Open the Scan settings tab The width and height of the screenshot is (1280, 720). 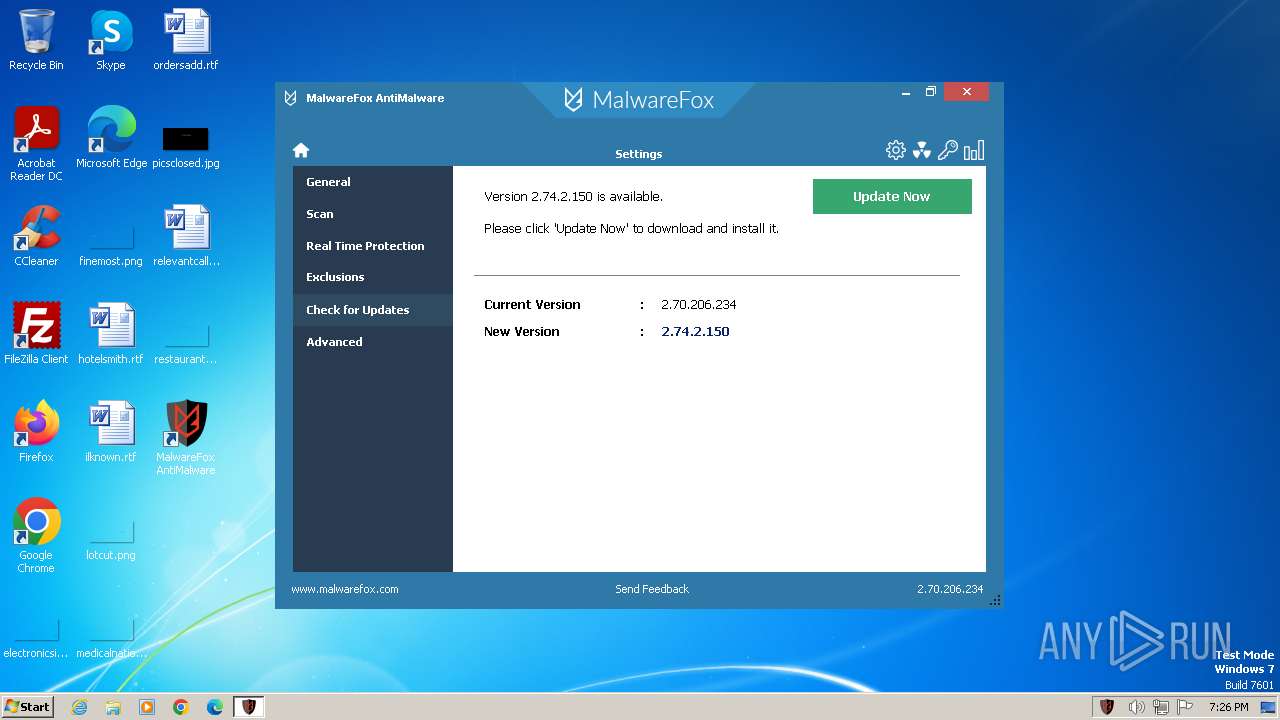[373, 214]
